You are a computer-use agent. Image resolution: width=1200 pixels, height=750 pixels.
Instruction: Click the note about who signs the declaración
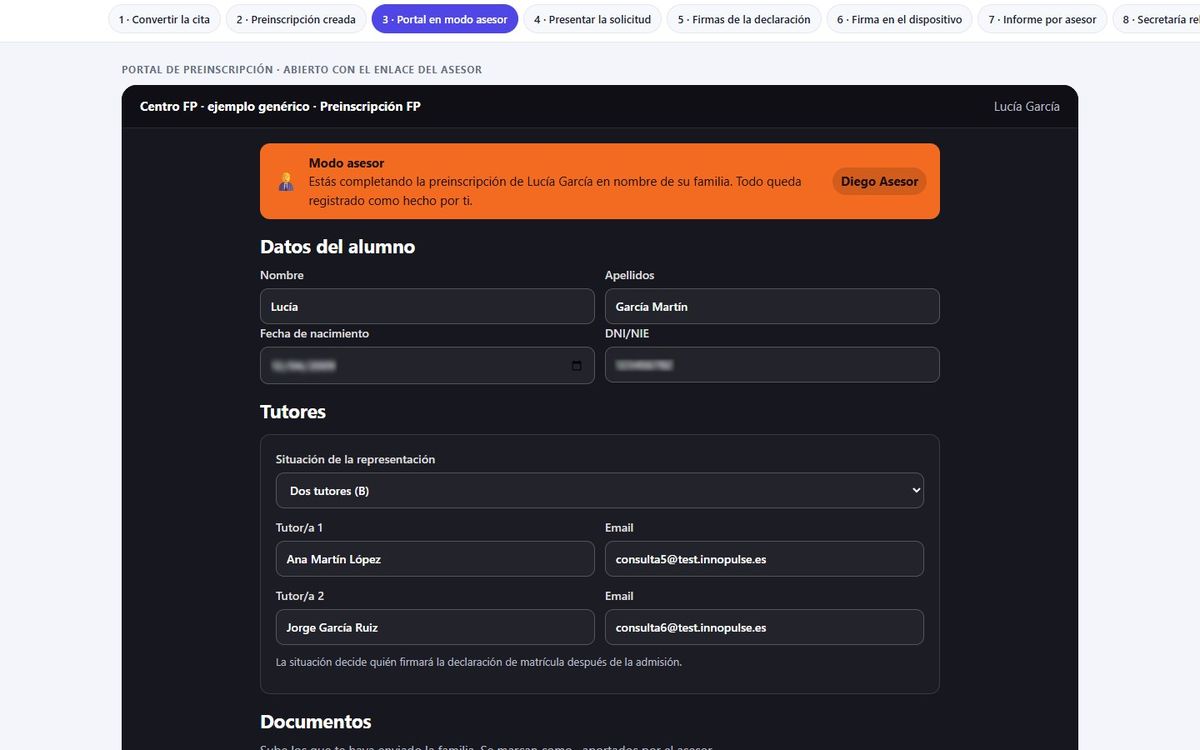[x=479, y=662]
